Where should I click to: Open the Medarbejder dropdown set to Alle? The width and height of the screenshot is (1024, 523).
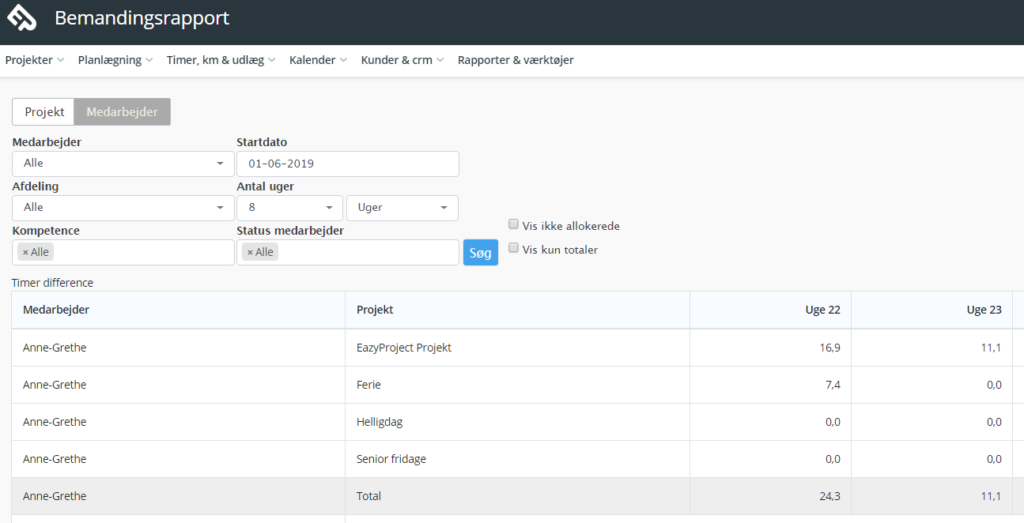click(x=123, y=163)
